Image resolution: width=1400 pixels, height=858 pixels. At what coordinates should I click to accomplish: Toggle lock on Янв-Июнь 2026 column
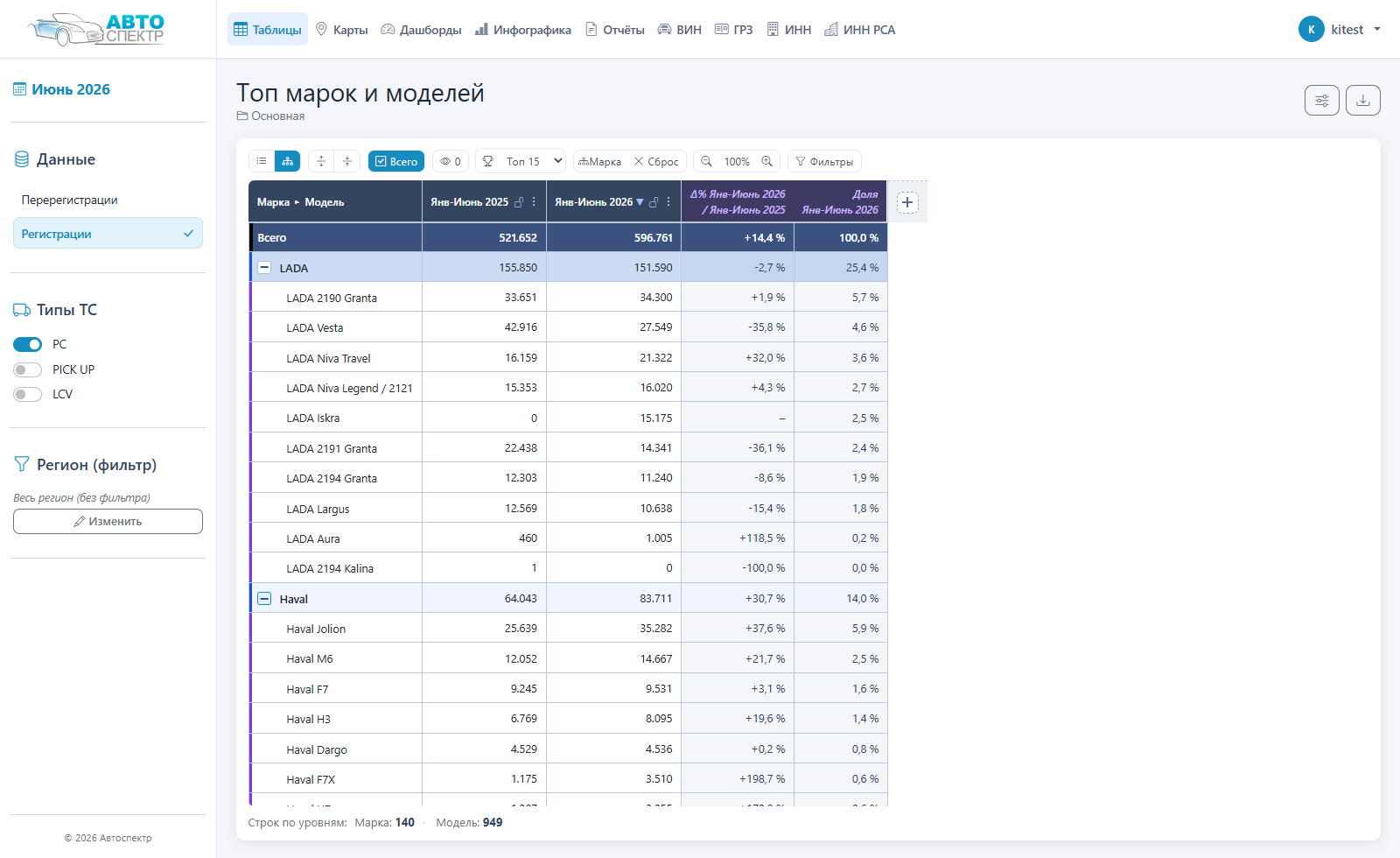pyautogui.click(x=654, y=202)
